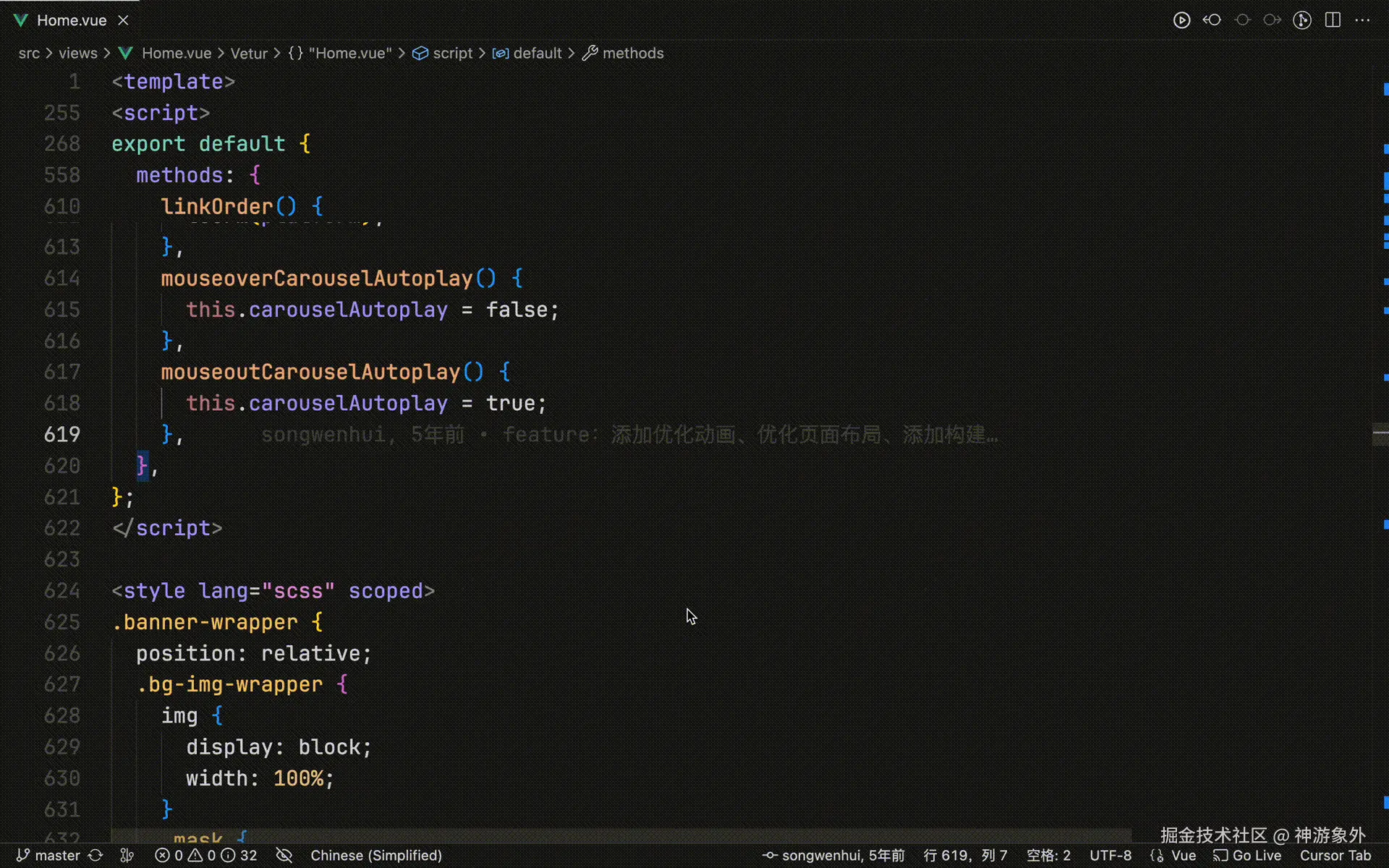Toggle the hidden problems eye icon
The width and height of the screenshot is (1389, 868).
(283, 855)
